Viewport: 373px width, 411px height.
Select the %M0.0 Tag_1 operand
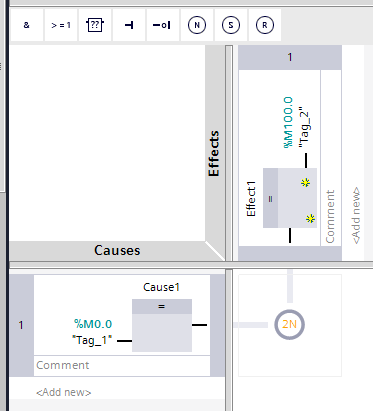click(x=92, y=332)
